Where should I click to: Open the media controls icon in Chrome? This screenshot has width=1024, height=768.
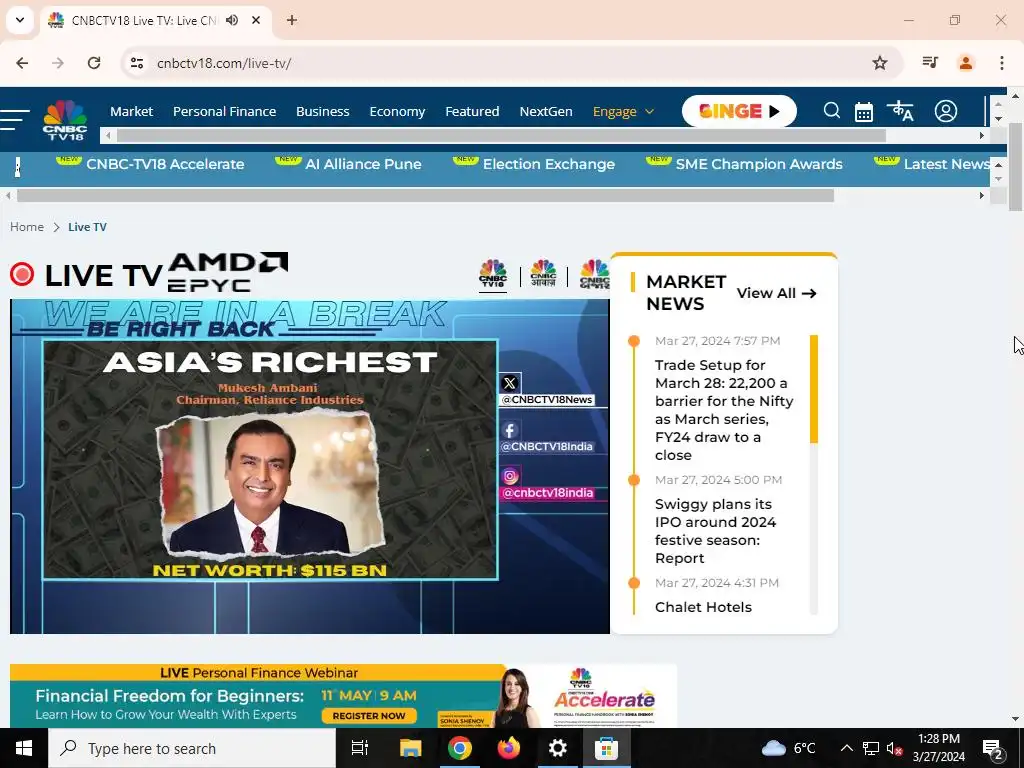point(930,63)
